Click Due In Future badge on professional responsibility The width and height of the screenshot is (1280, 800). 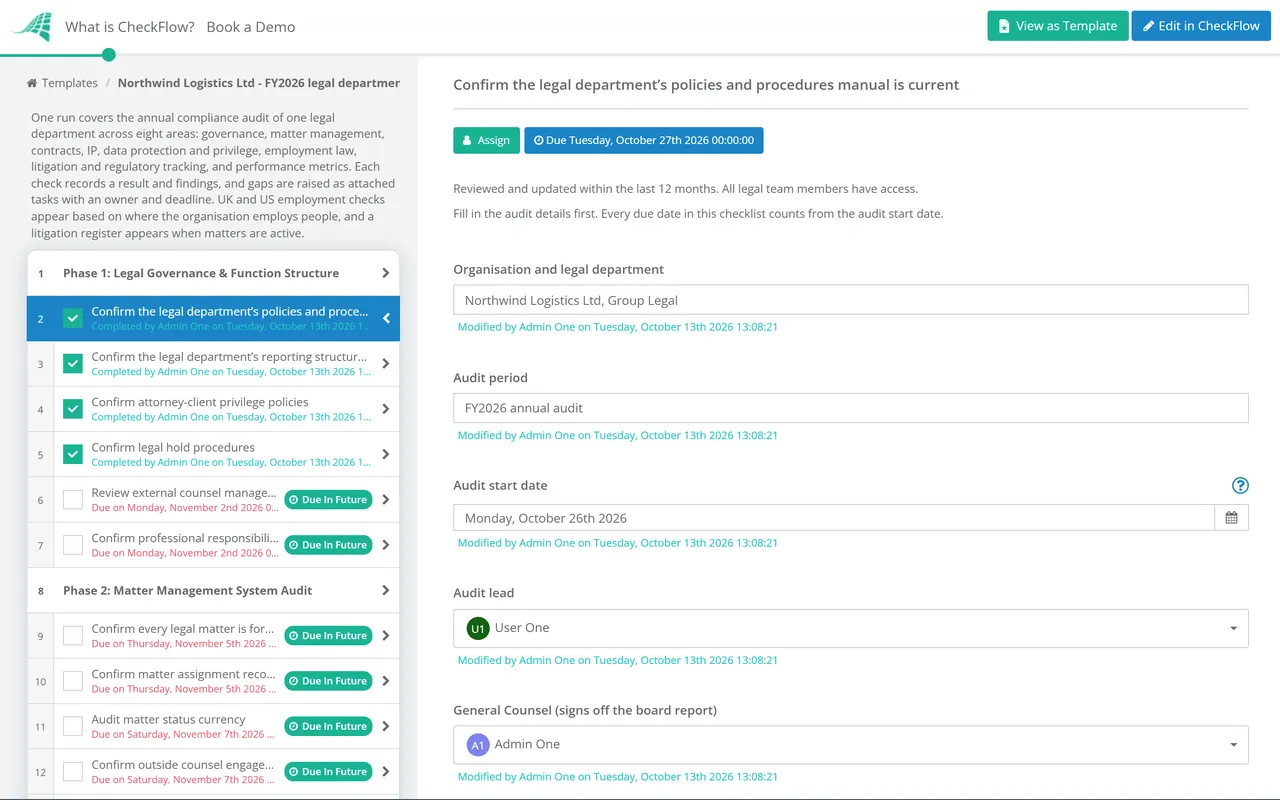pos(328,545)
